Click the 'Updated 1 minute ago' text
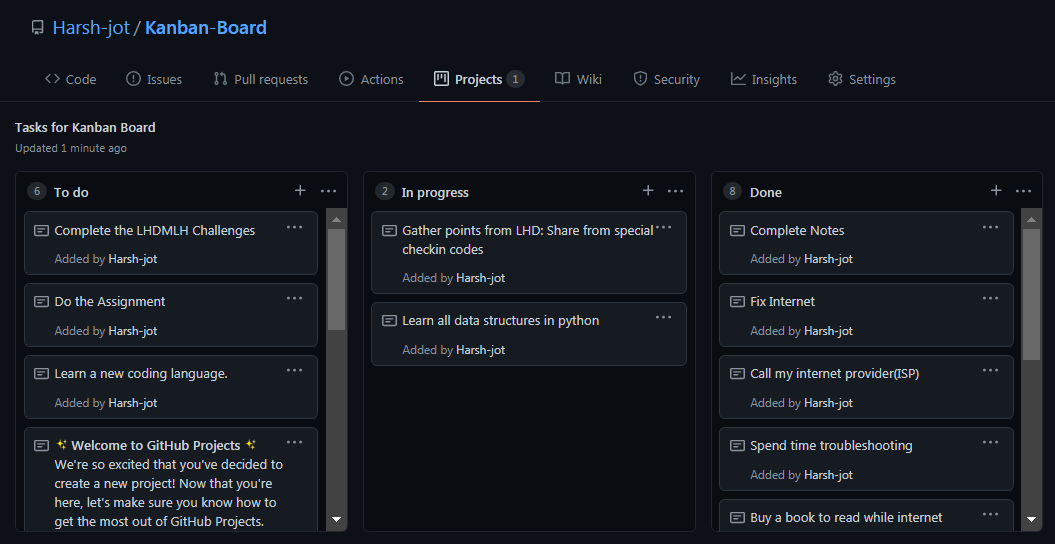This screenshot has height=544, width=1055. (71, 148)
